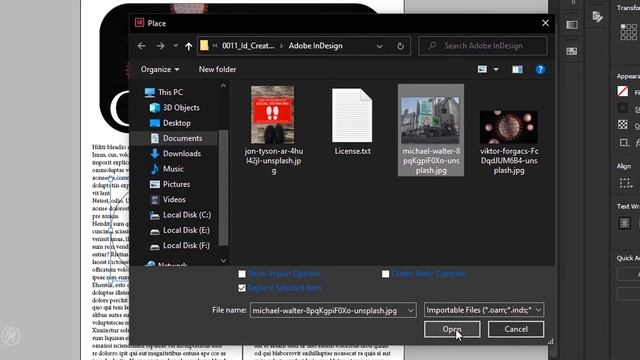
Task: Open the Organize menu
Action: click(160, 69)
